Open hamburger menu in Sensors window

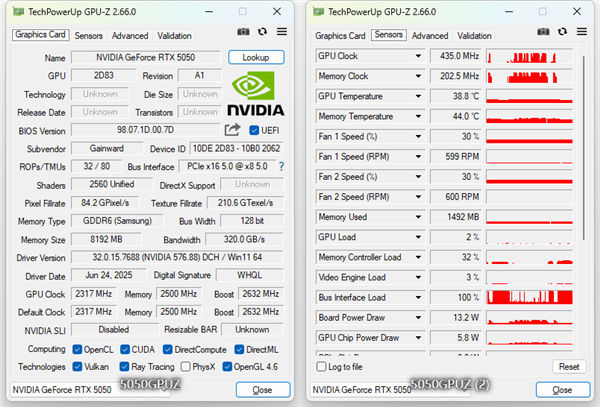[x=582, y=32]
